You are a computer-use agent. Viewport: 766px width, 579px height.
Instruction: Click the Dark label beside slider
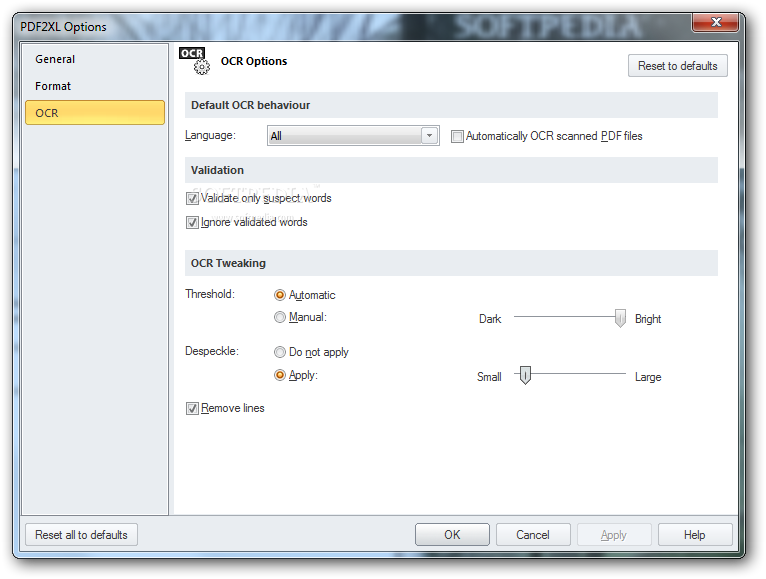[x=490, y=319]
